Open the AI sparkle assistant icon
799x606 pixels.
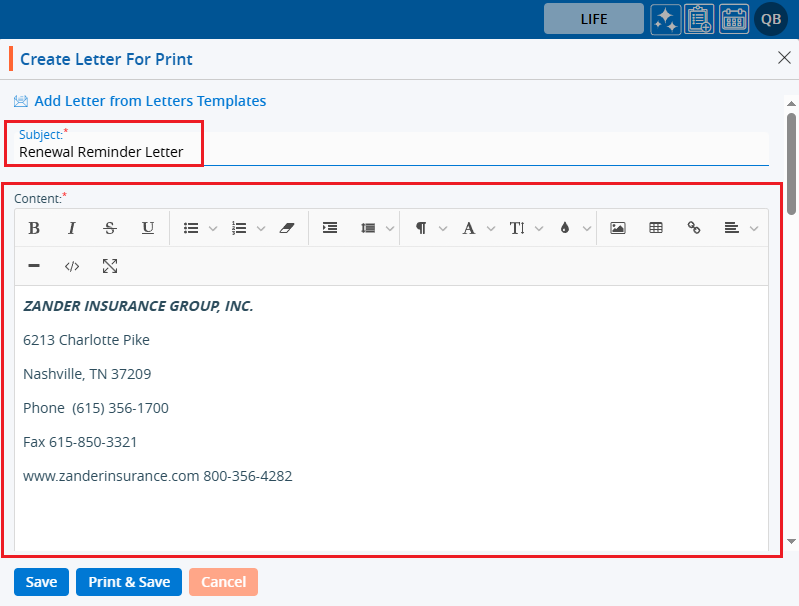click(665, 19)
